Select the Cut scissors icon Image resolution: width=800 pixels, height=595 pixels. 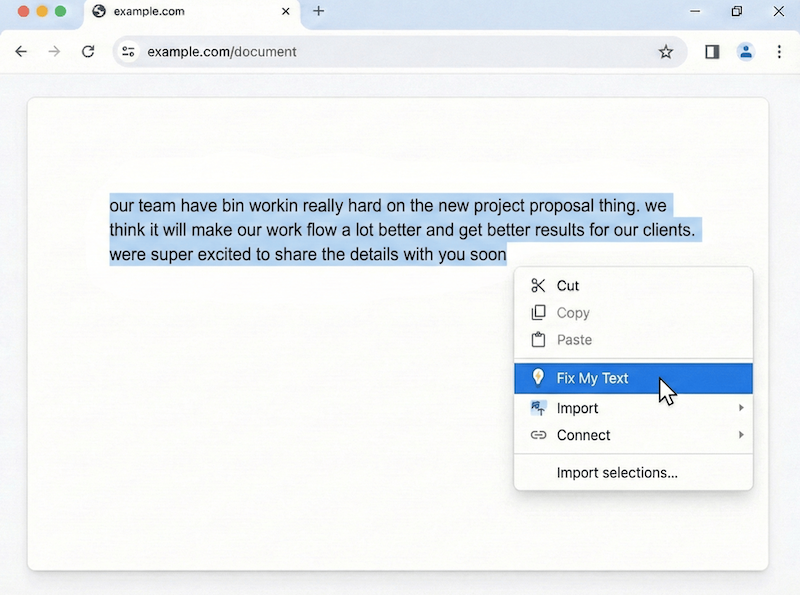coord(538,285)
